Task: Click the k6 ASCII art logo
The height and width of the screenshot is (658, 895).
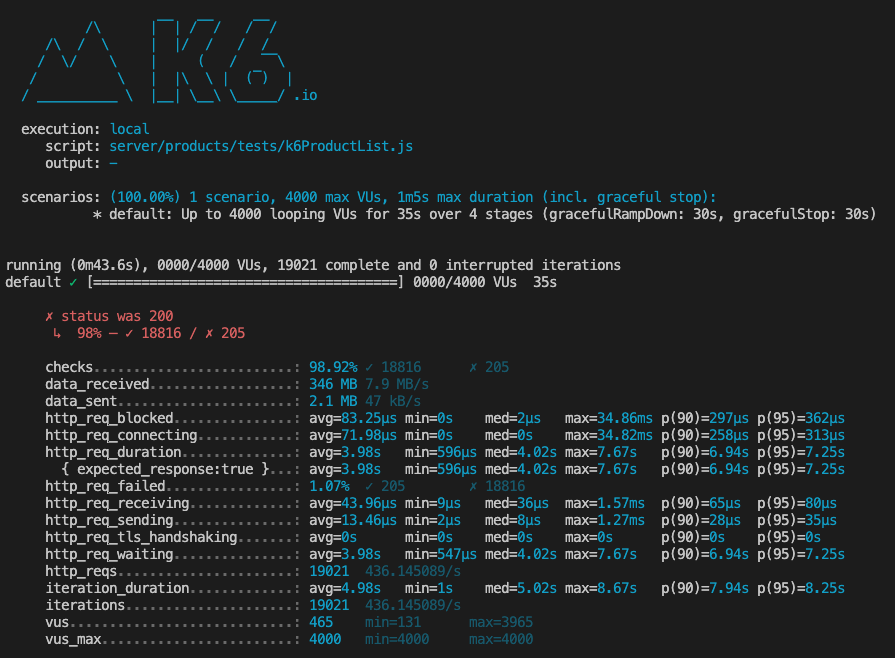Action: (x=158, y=60)
